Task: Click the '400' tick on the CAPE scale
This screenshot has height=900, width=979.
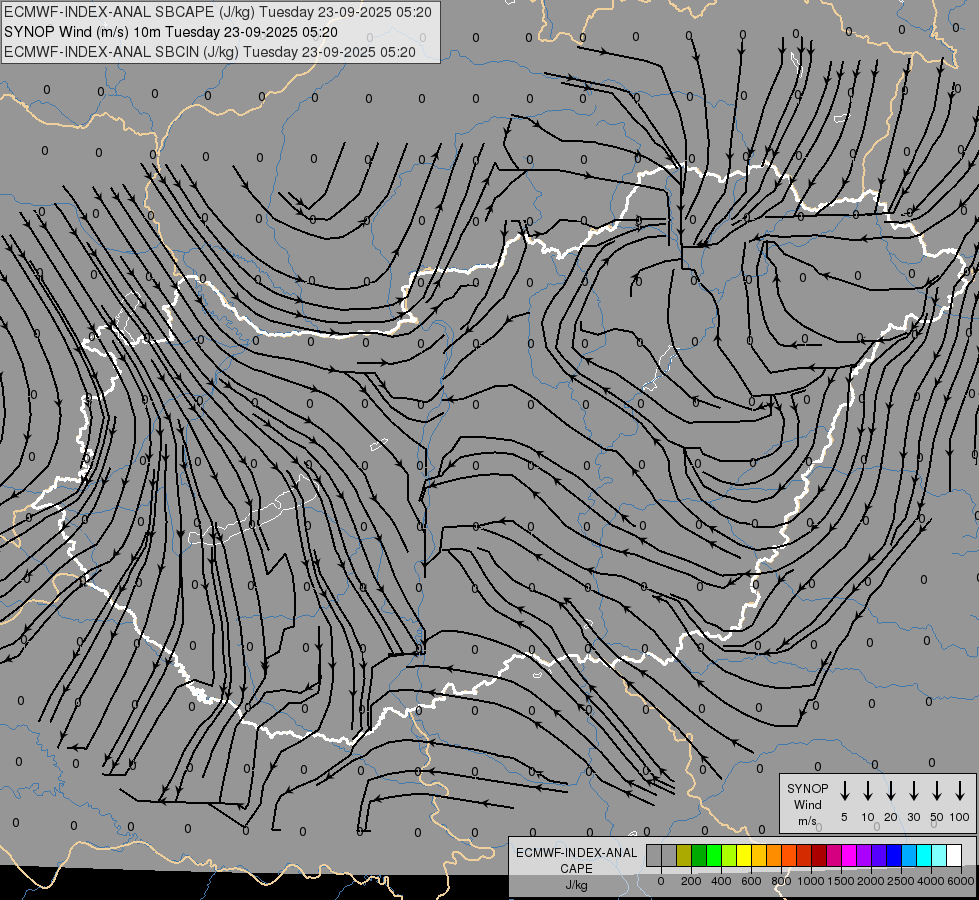Action: tap(721, 881)
